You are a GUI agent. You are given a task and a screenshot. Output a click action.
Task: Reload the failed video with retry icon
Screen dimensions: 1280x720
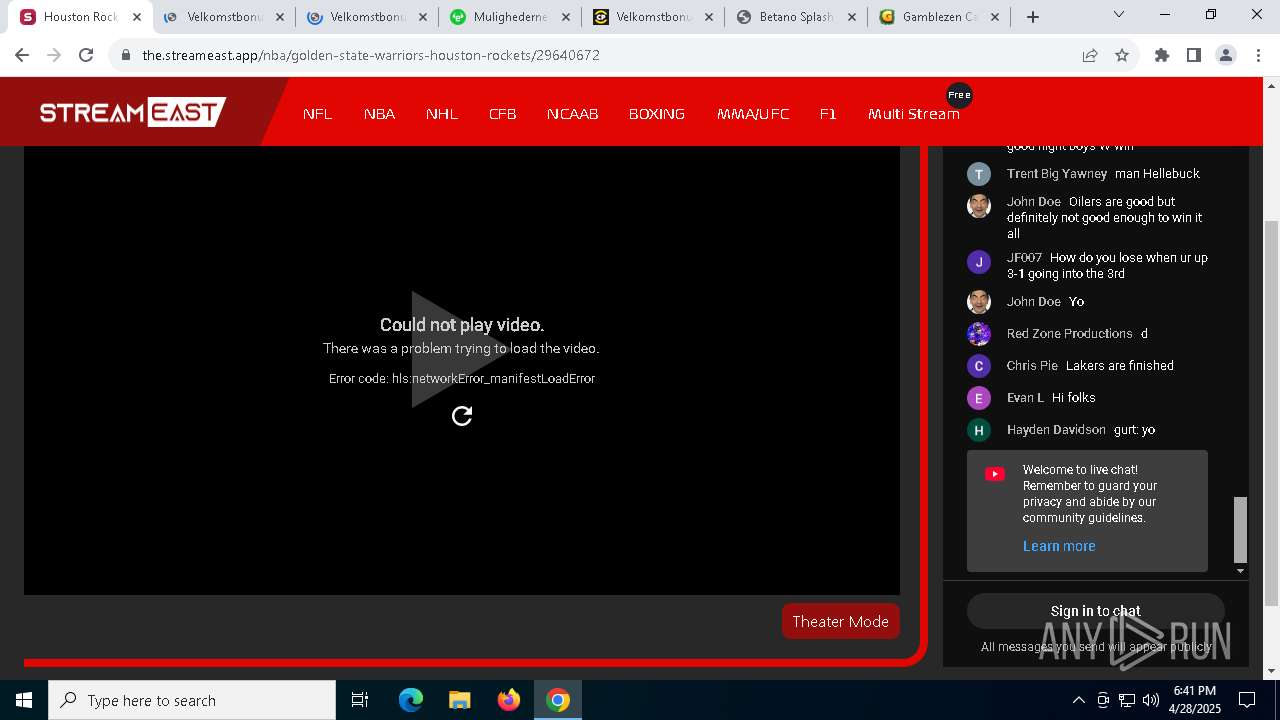[x=462, y=416]
